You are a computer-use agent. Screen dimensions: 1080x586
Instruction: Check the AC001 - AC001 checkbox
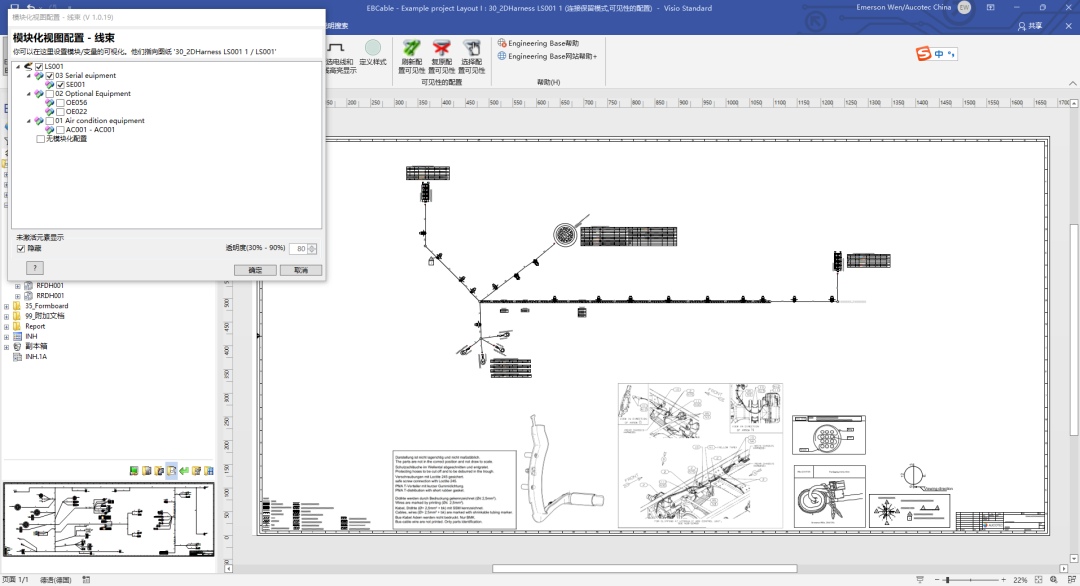[61, 130]
